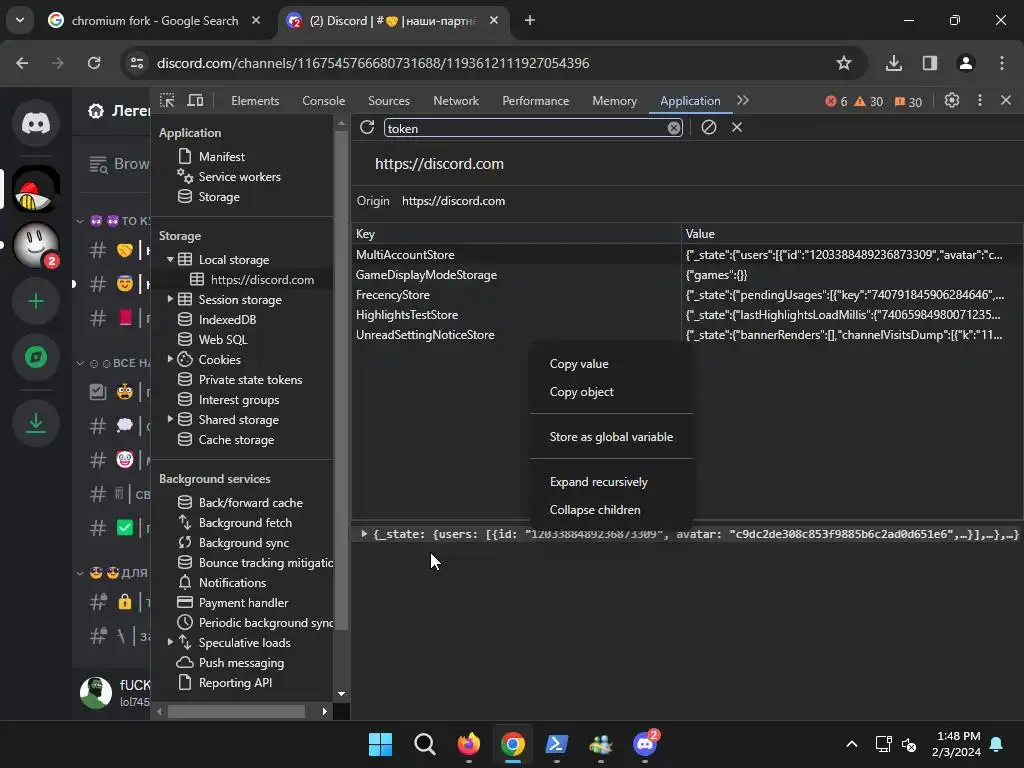
Task: Expand the Session storage node
Action: [170, 299]
